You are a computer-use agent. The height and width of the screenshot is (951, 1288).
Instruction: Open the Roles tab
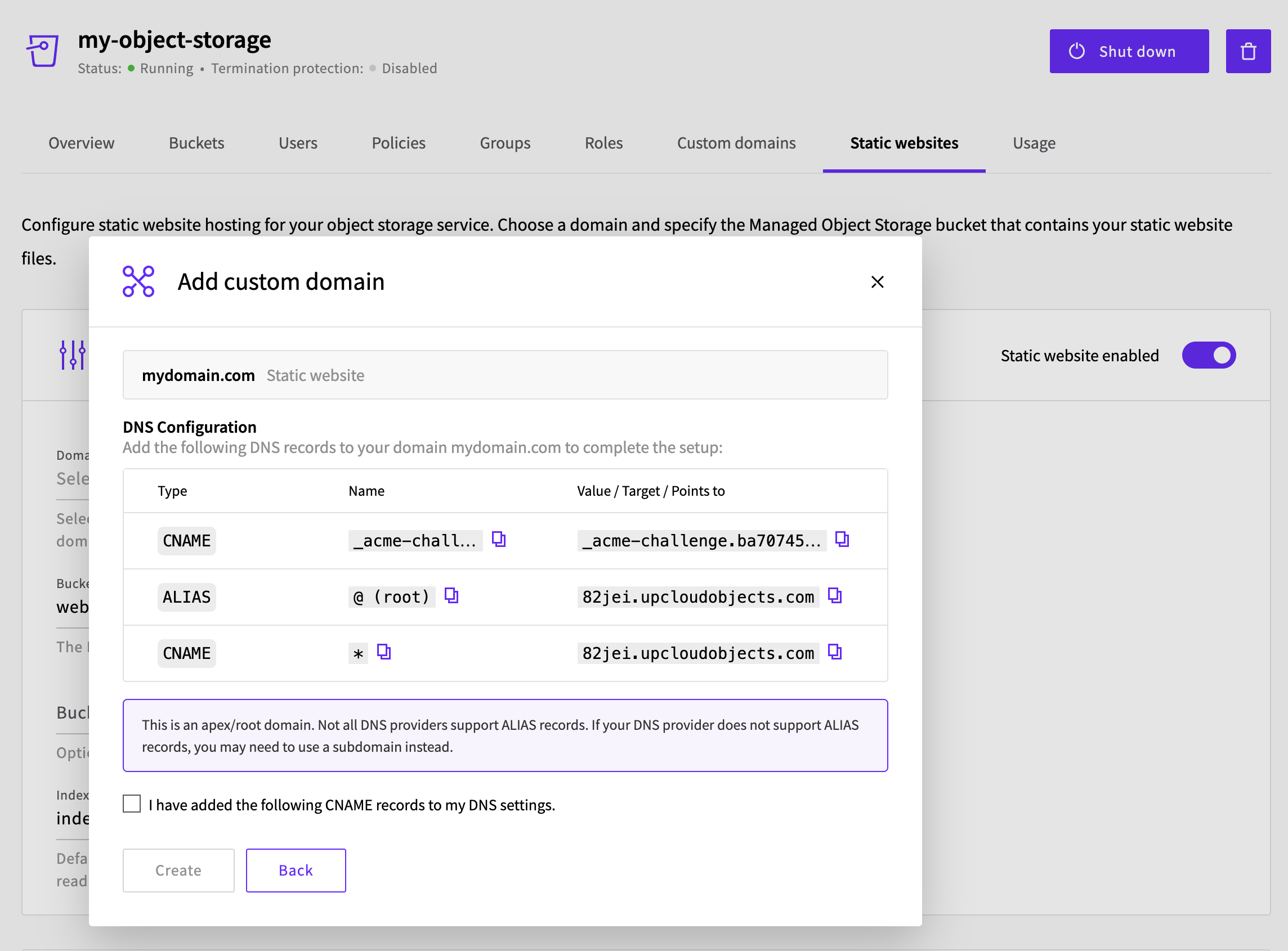(603, 143)
